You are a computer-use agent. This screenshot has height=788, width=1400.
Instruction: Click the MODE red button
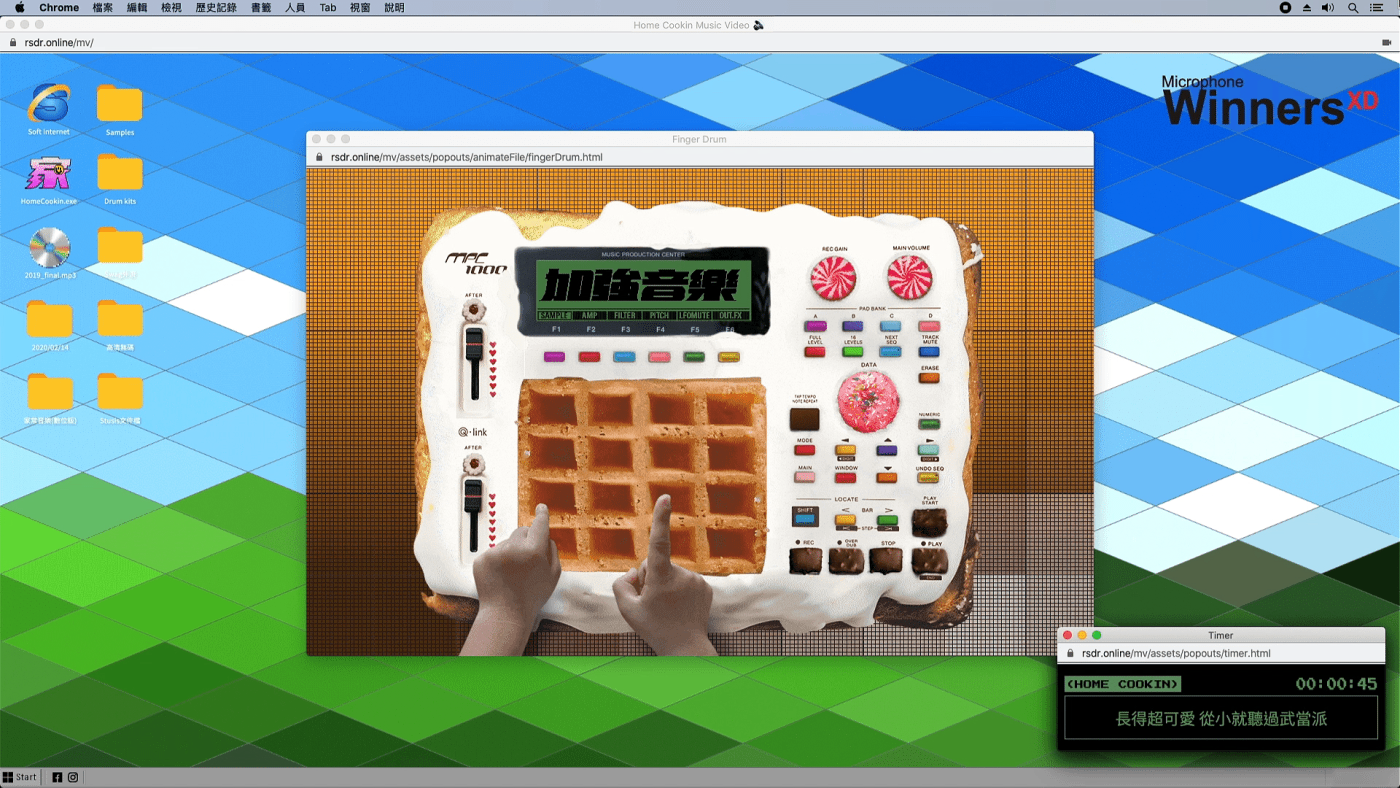(x=804, y=450)
